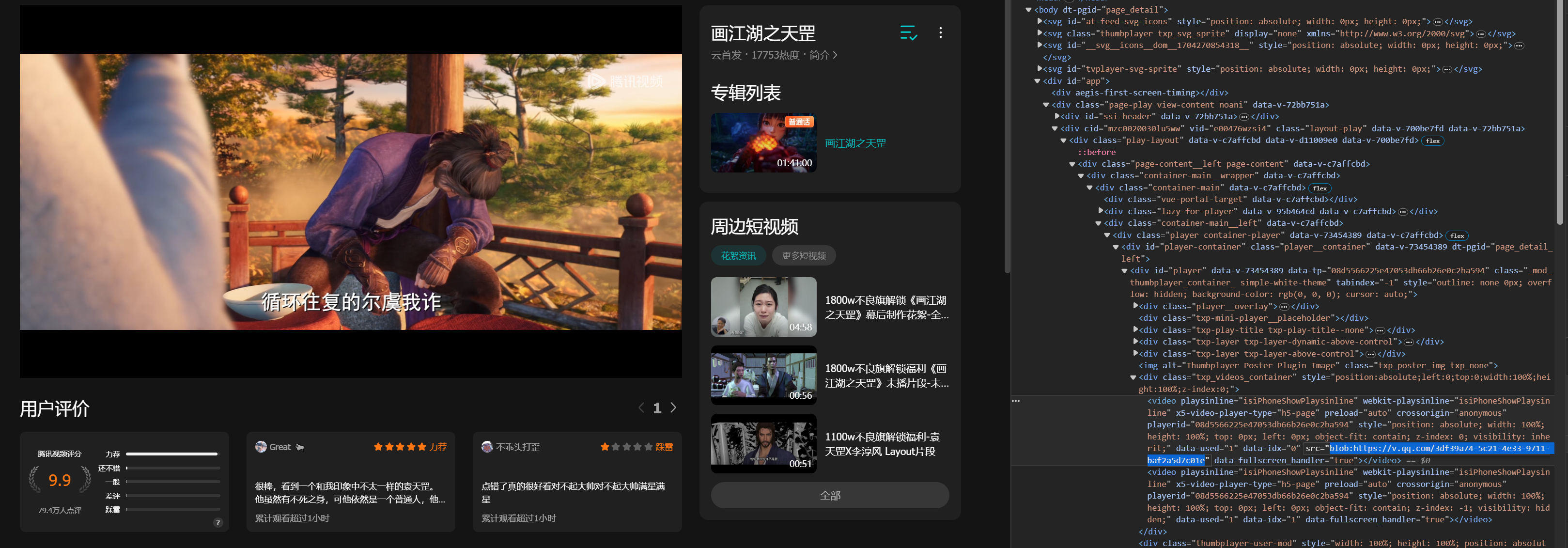The height and width of the screenshot is (548, 1568).
Task: Switch to the 更多短视频 tab
Action: [805, 255]
